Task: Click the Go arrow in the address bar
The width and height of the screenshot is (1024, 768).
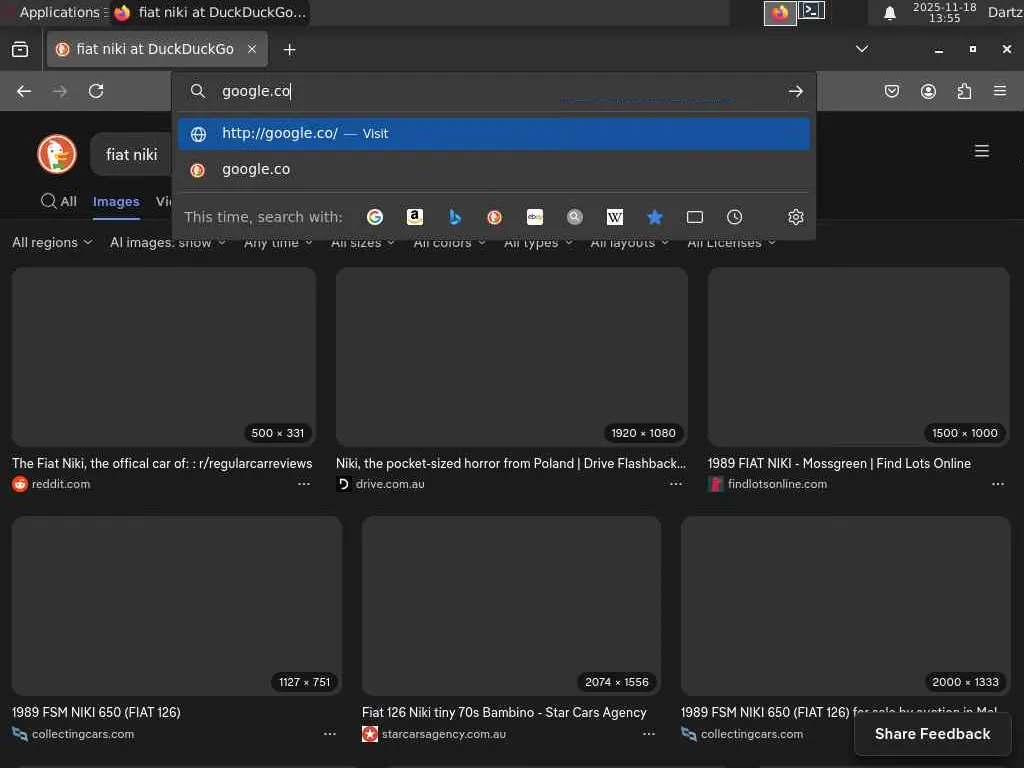Action: click(x=795, y=91)
